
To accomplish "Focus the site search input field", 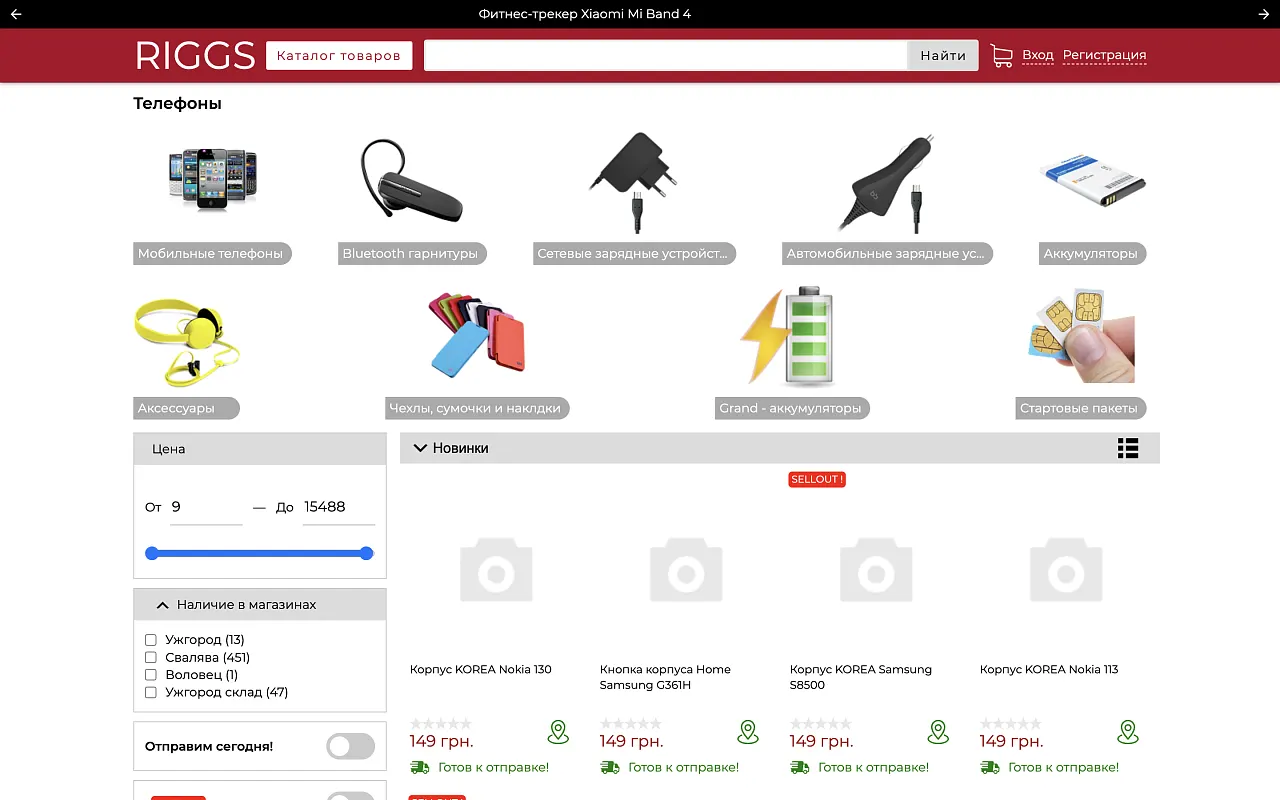I will (666, 56).
